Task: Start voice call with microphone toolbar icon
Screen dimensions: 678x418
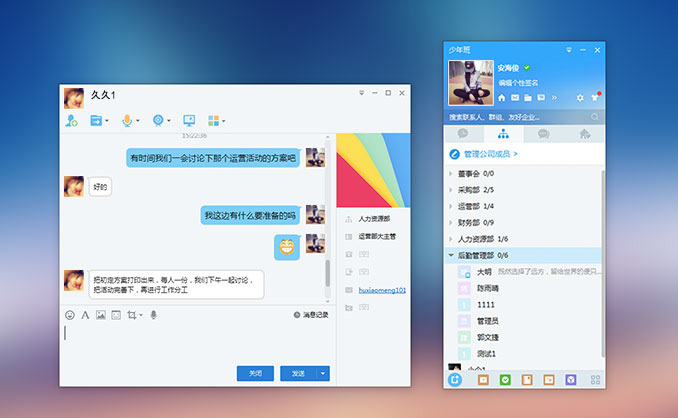Action: pos(127,121)
